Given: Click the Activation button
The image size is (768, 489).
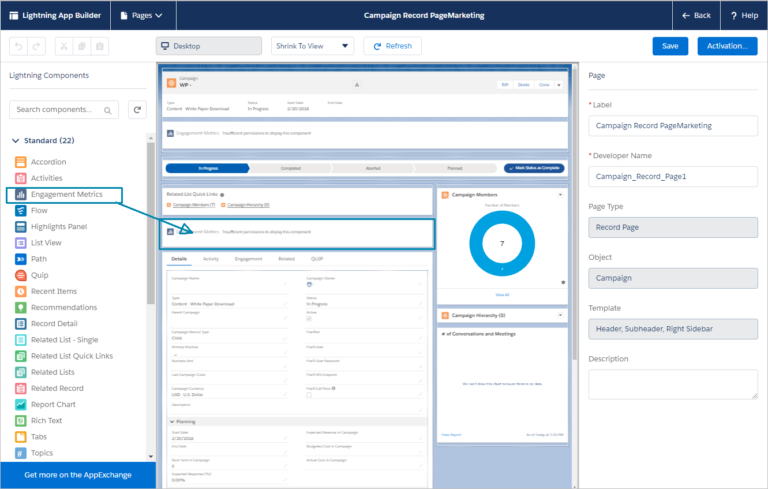Looking at the screenshot, I should (727, 46).
